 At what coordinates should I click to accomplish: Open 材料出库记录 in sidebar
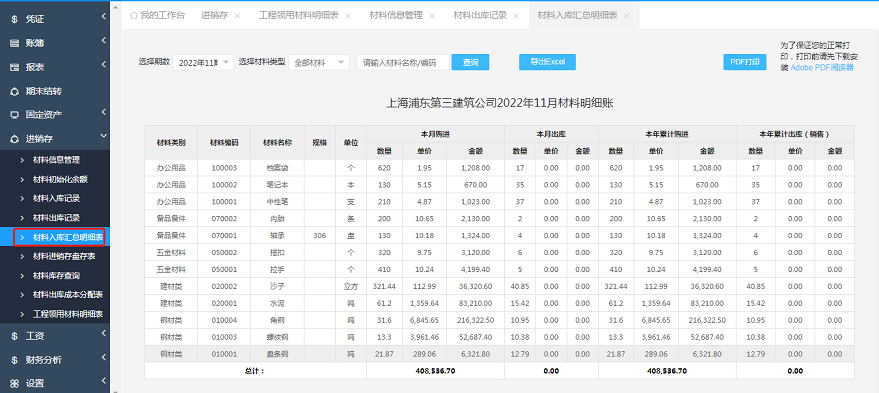[56, 218]
